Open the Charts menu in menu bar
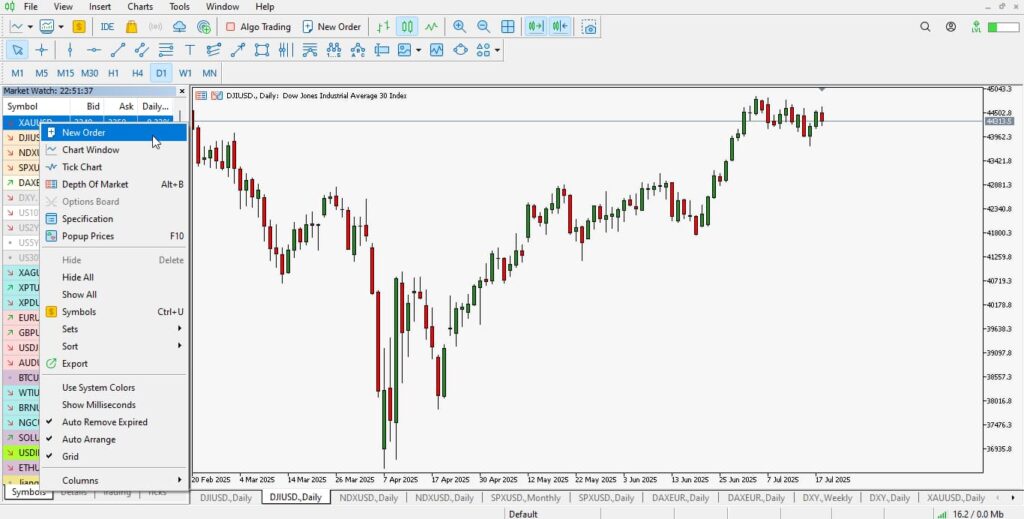This screenshot has width=1024, height=519. pyautogui.click(x=140, y=7)
